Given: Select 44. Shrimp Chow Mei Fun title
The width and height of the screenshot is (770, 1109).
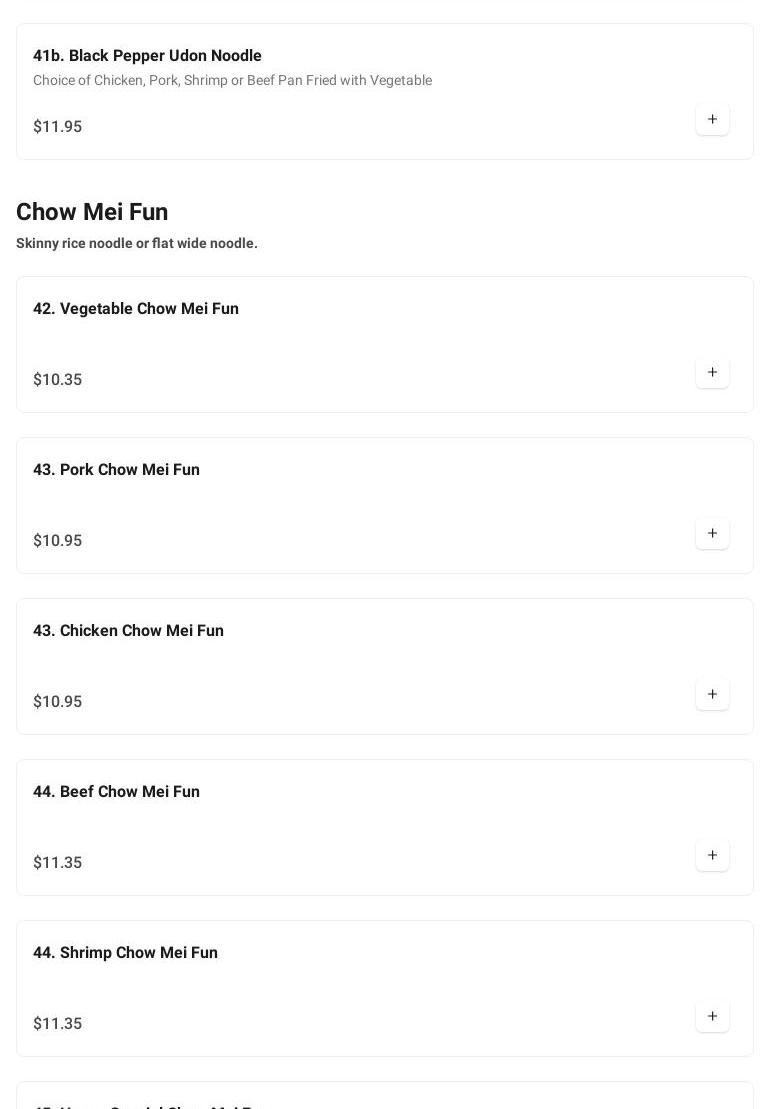Looking at the screenshot, I should pyautogui.click(x=125, y=953).
